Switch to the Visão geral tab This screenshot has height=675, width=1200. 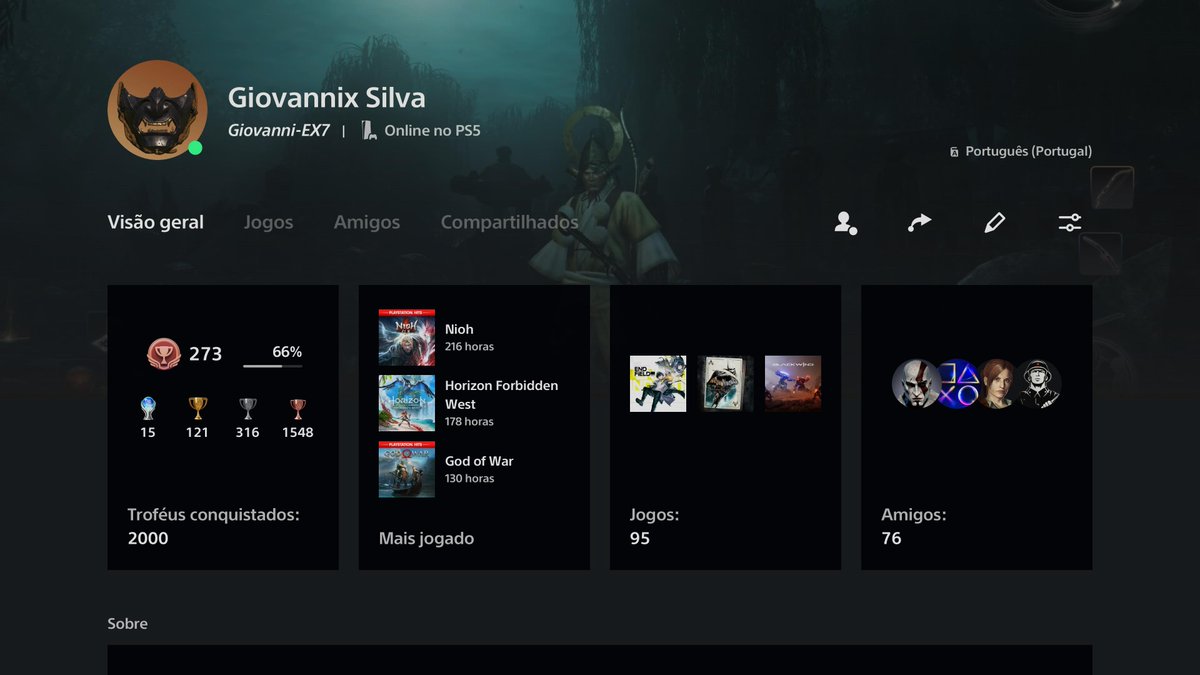pos(156,222)
